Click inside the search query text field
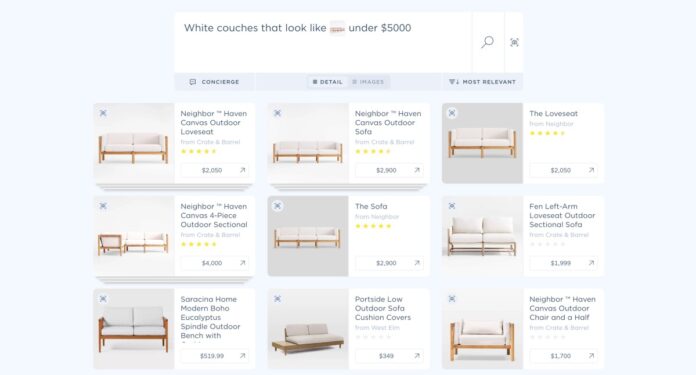Screen dimensions: 696x375 pos(323,42)
